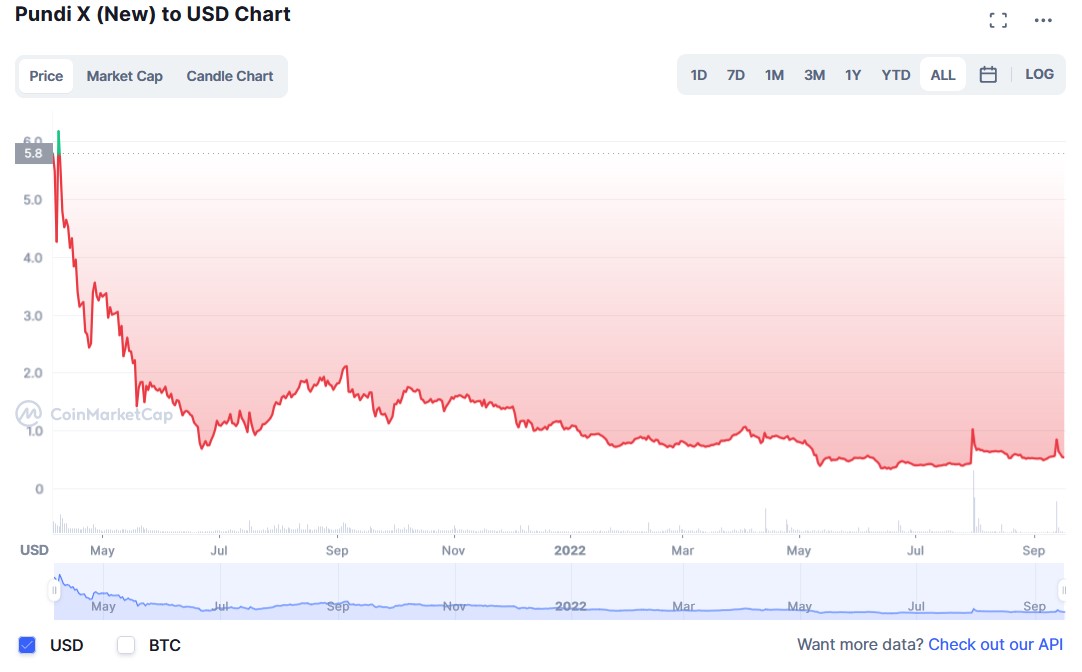Select the 3M time range
Screen dimensions: 1082x672
click(x=814, y=75)
